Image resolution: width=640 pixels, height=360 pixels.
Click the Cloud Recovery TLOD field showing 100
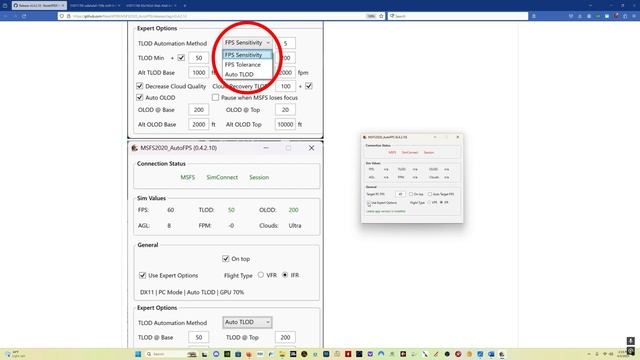coord(286,86)
